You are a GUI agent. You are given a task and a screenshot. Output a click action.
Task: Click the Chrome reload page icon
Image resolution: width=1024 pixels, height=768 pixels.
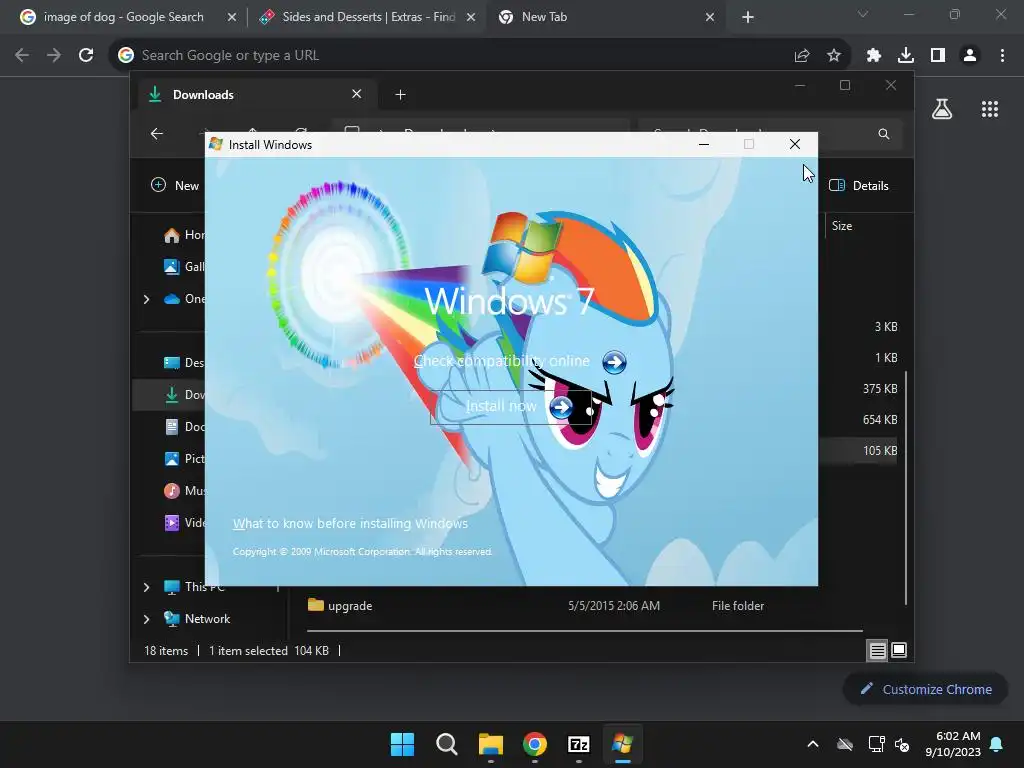86,56
